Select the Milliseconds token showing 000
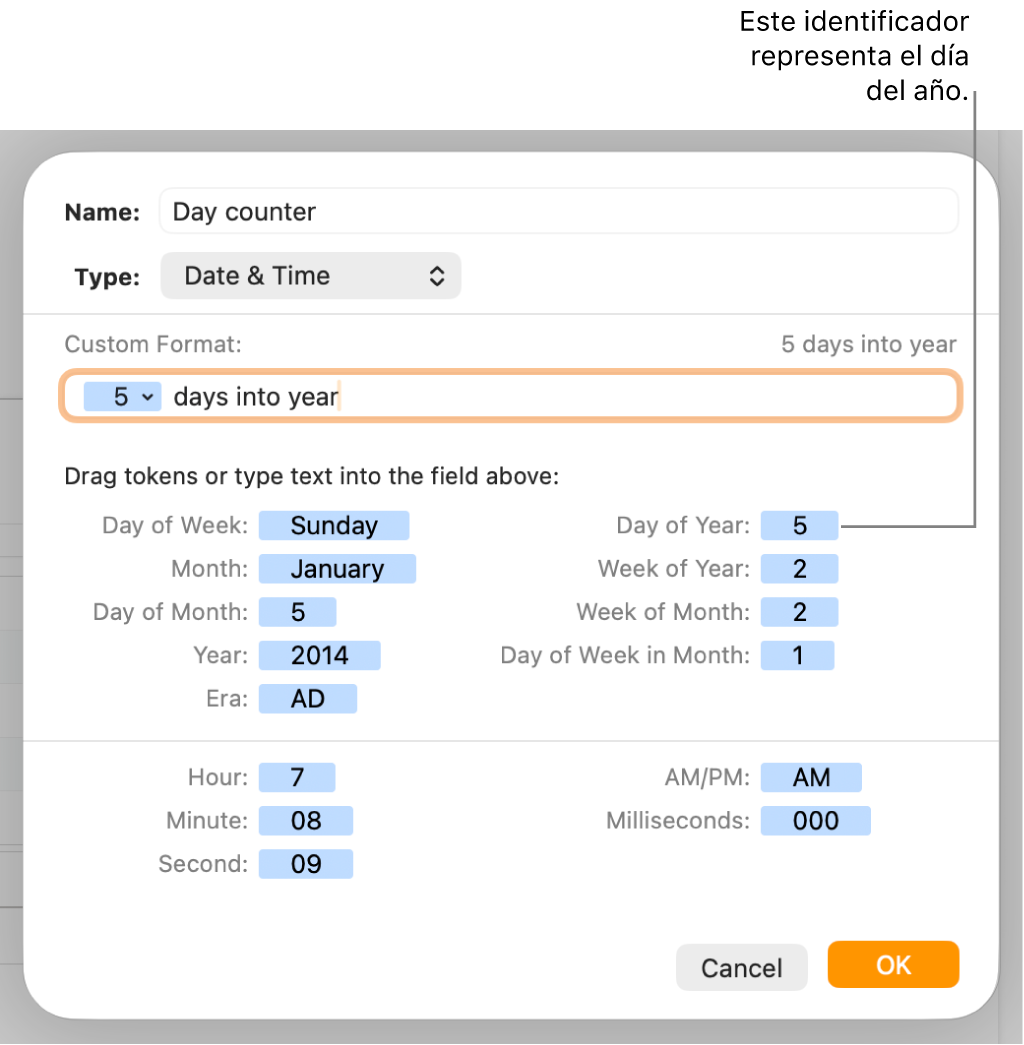The width and height of the screenshot is (1024, 1045). 815,820
